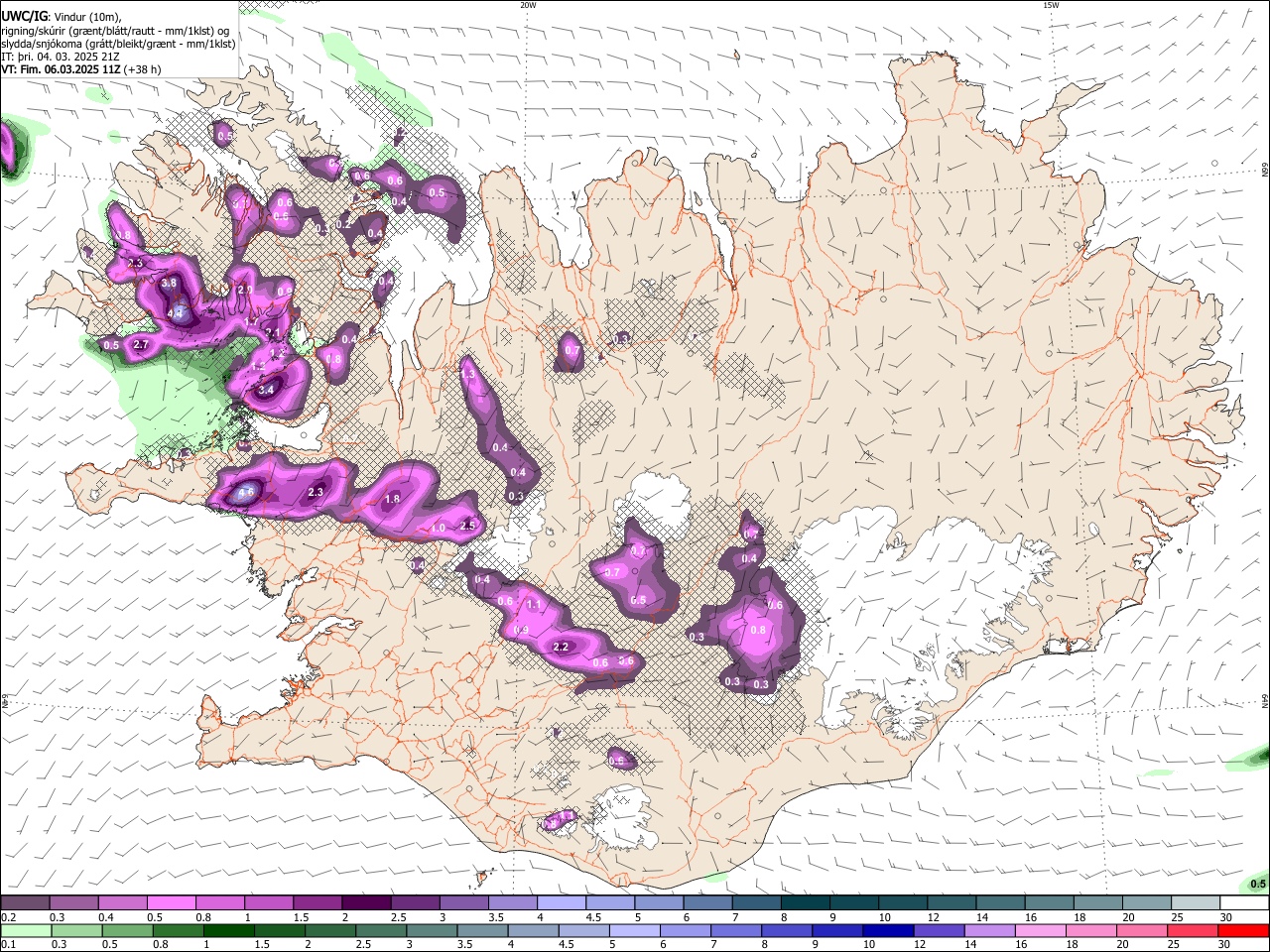
Task: Click the '3.4' precipitation value on the map
Action: point(266,390)
